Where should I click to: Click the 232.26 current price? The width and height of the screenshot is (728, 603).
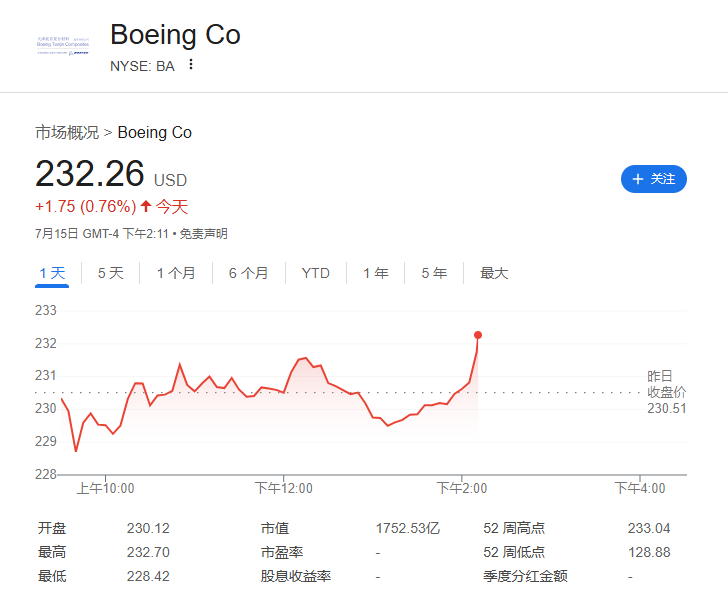coord(90,173)
